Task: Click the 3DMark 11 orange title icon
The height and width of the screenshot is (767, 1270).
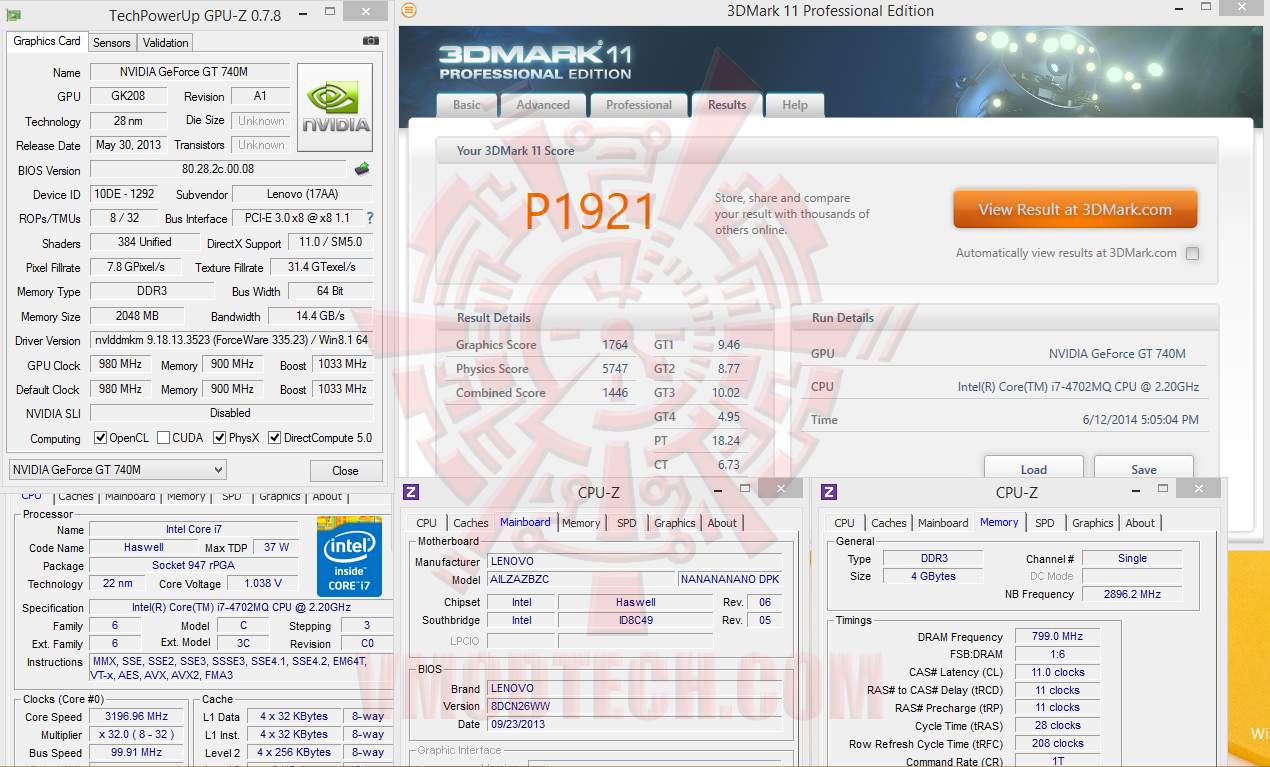Action: pos(409,10)
